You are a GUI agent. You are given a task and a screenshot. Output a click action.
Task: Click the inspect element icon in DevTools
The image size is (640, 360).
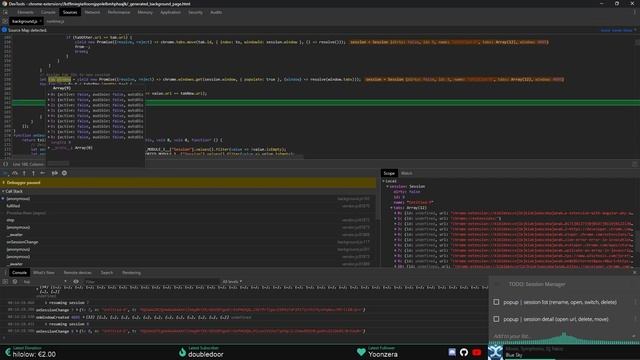point(5,12)
